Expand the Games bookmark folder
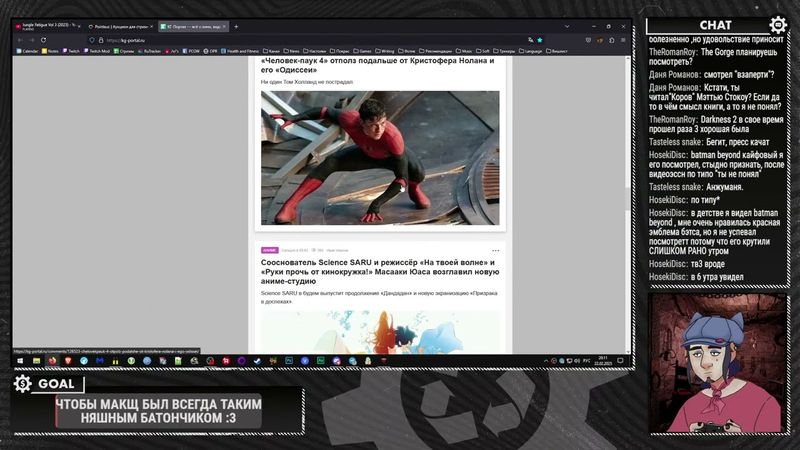Viewport: 800px width, 450px height. tap(363, 51)
